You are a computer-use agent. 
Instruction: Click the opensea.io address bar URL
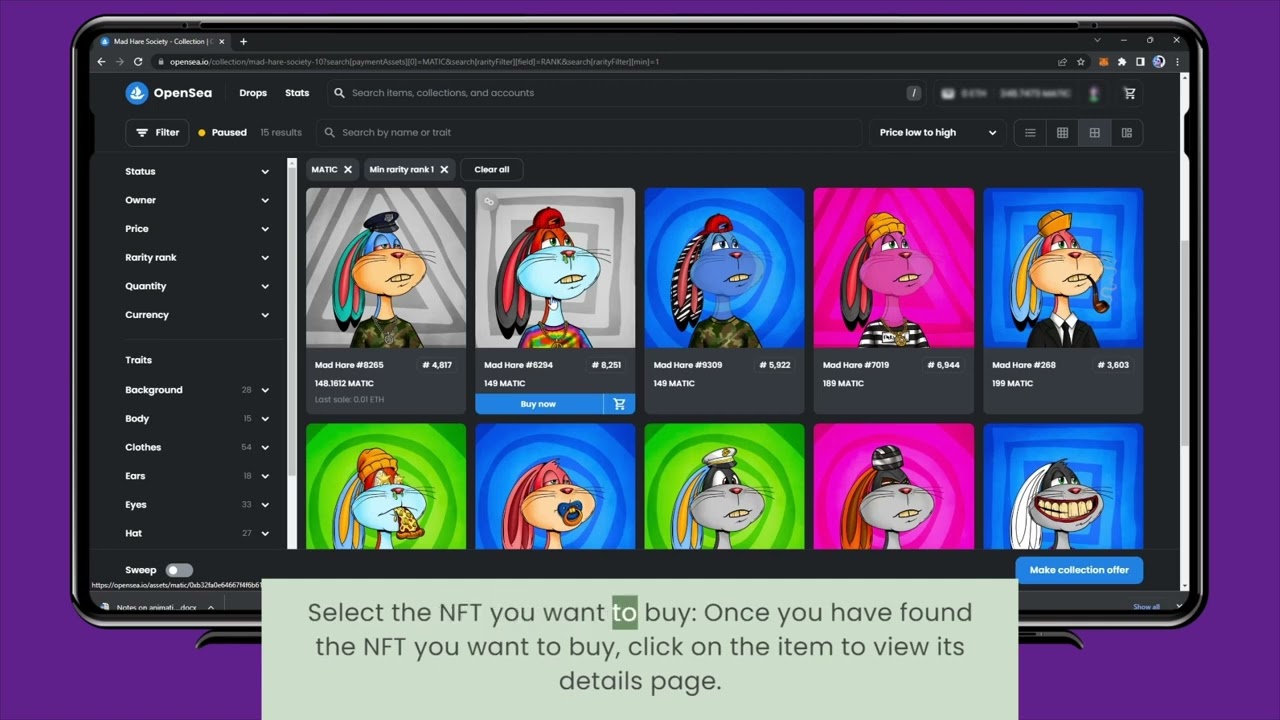coord(414,62)
